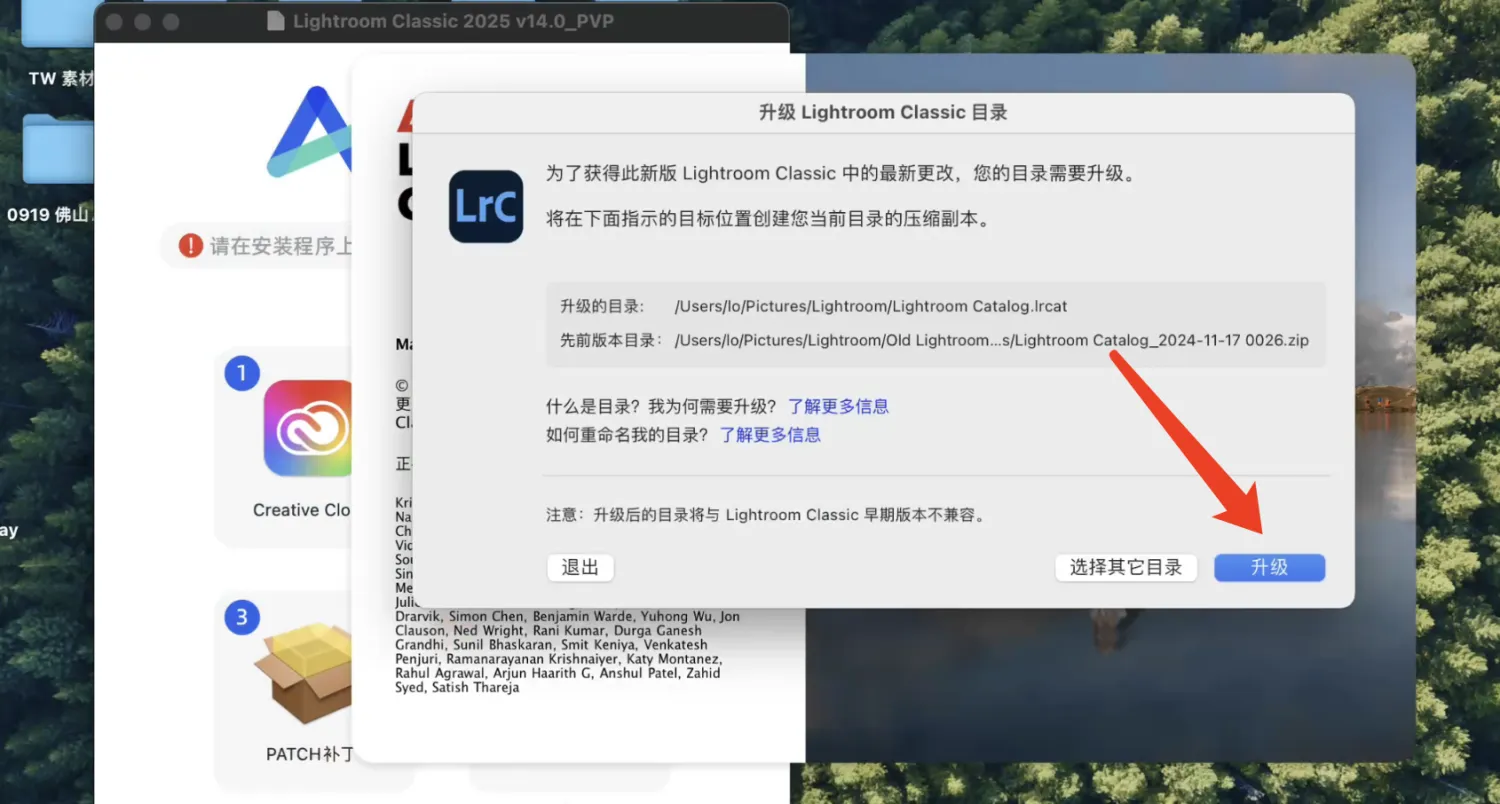Select the PATCH补丁 box icon
This screenshot has height=804, width=1500.
point(304,674)
